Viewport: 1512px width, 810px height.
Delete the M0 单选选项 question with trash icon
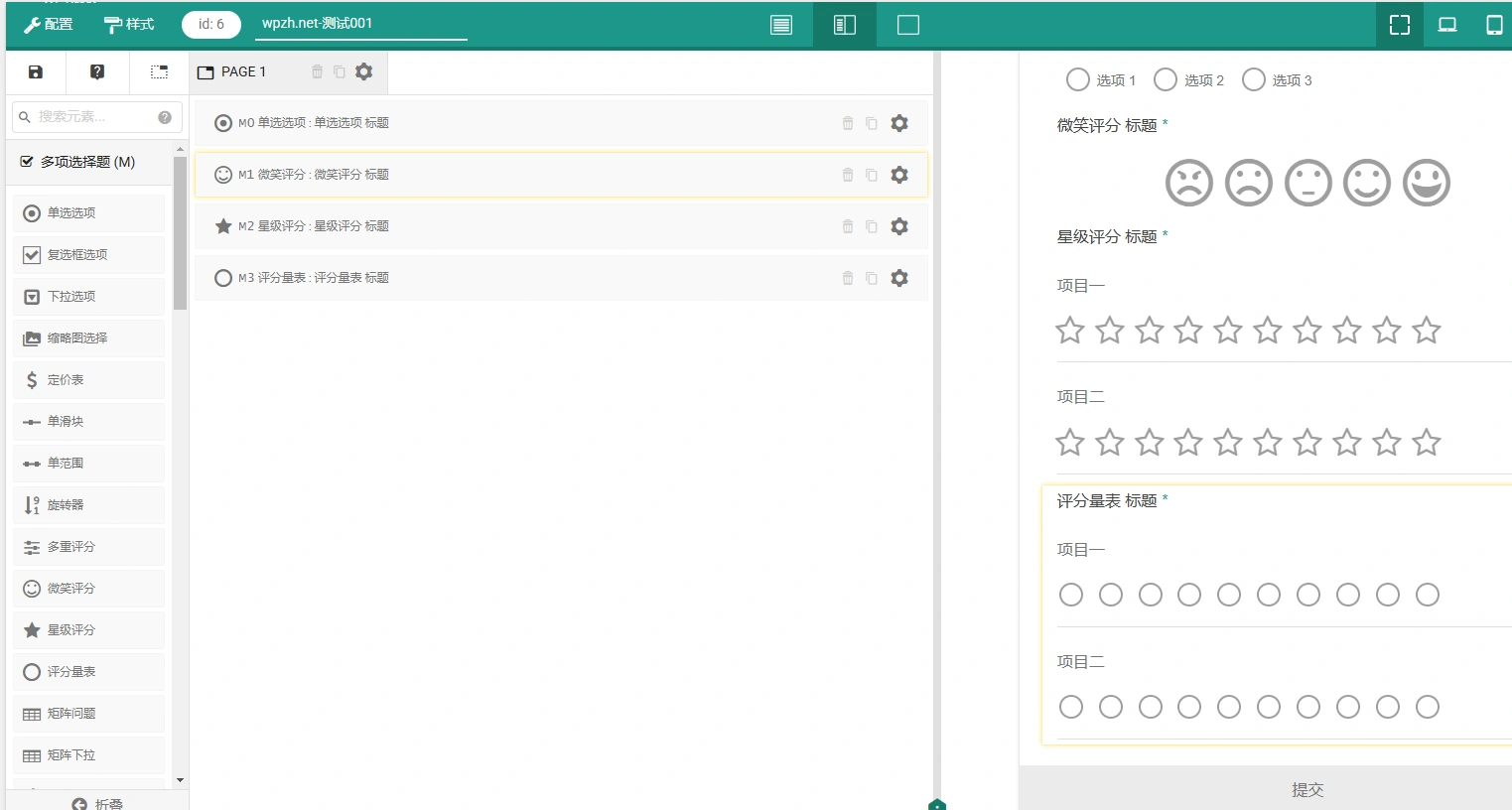click(848, 123)
